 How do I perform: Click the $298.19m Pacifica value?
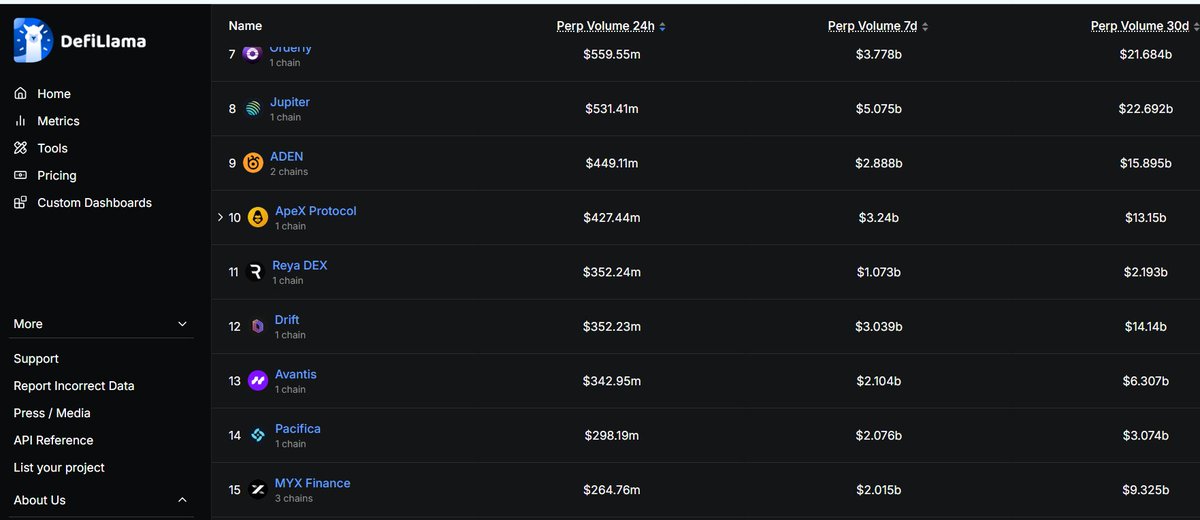coord(612,435)
